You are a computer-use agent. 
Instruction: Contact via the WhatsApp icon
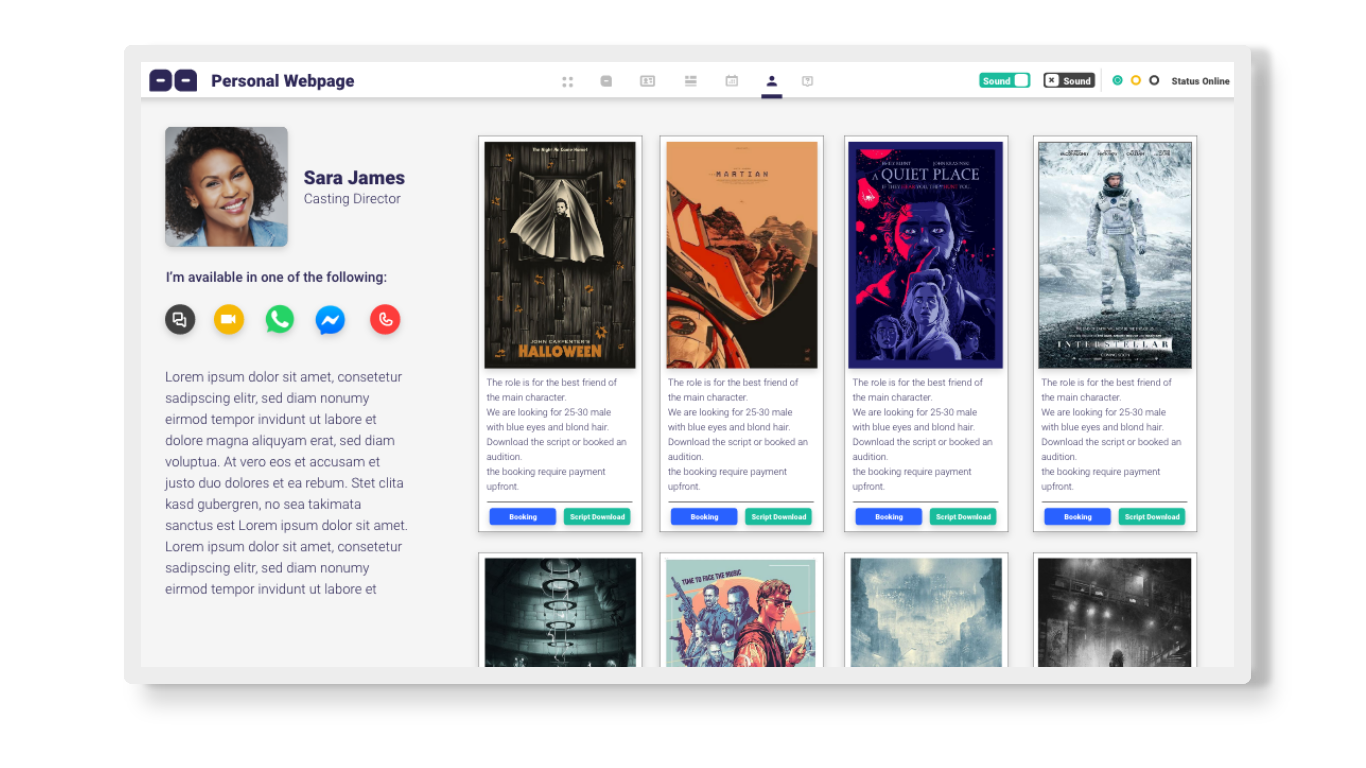coord(280,320)
